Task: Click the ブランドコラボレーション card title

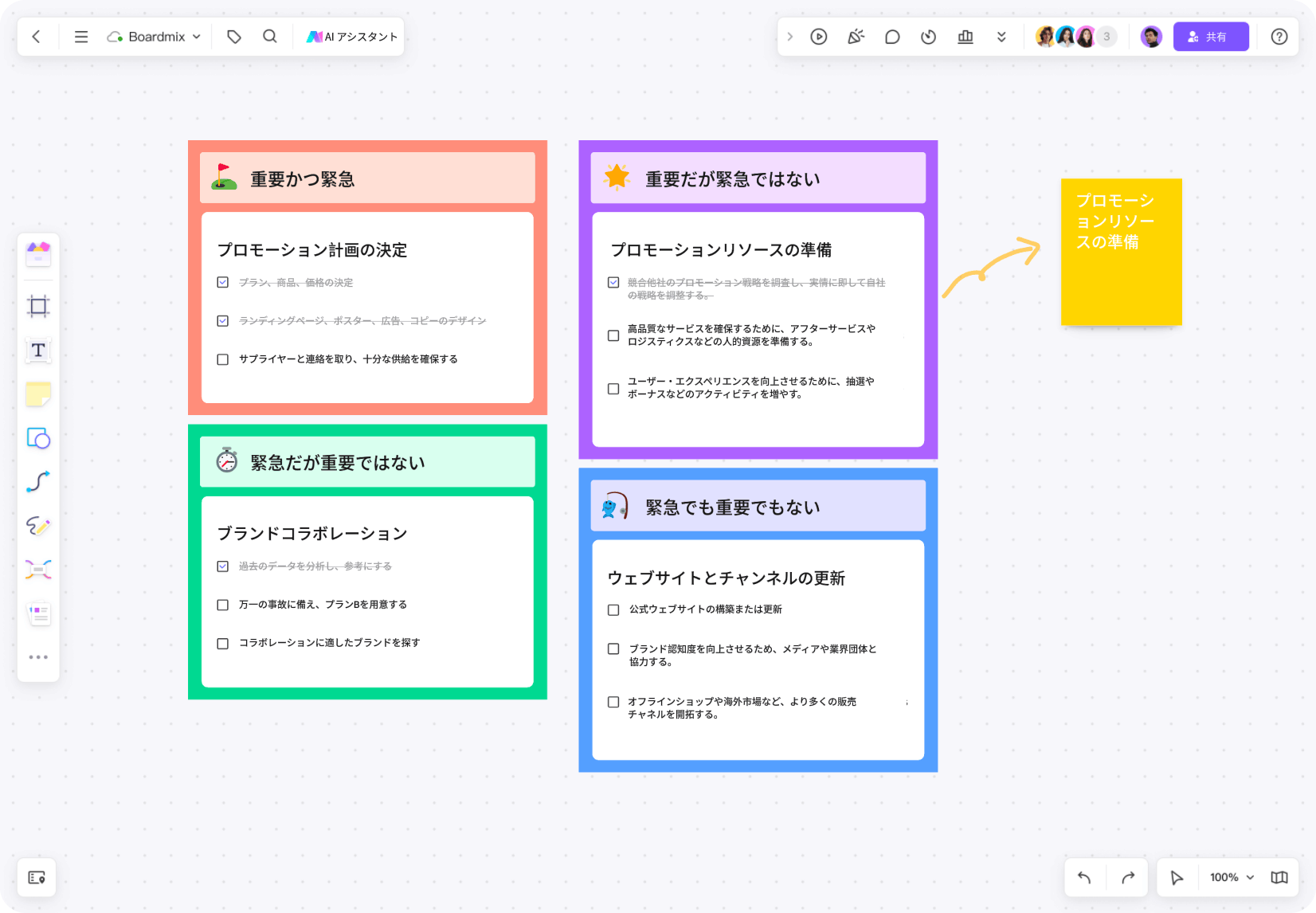Action: click(312, 534)
